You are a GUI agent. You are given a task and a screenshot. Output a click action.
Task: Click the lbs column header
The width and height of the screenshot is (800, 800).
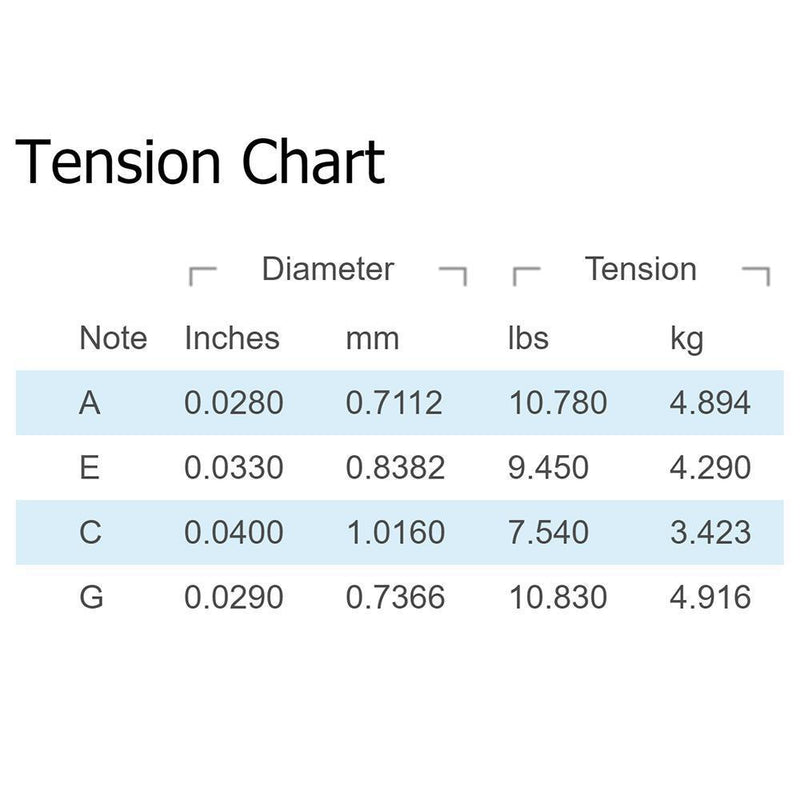[x=528, y=338]
